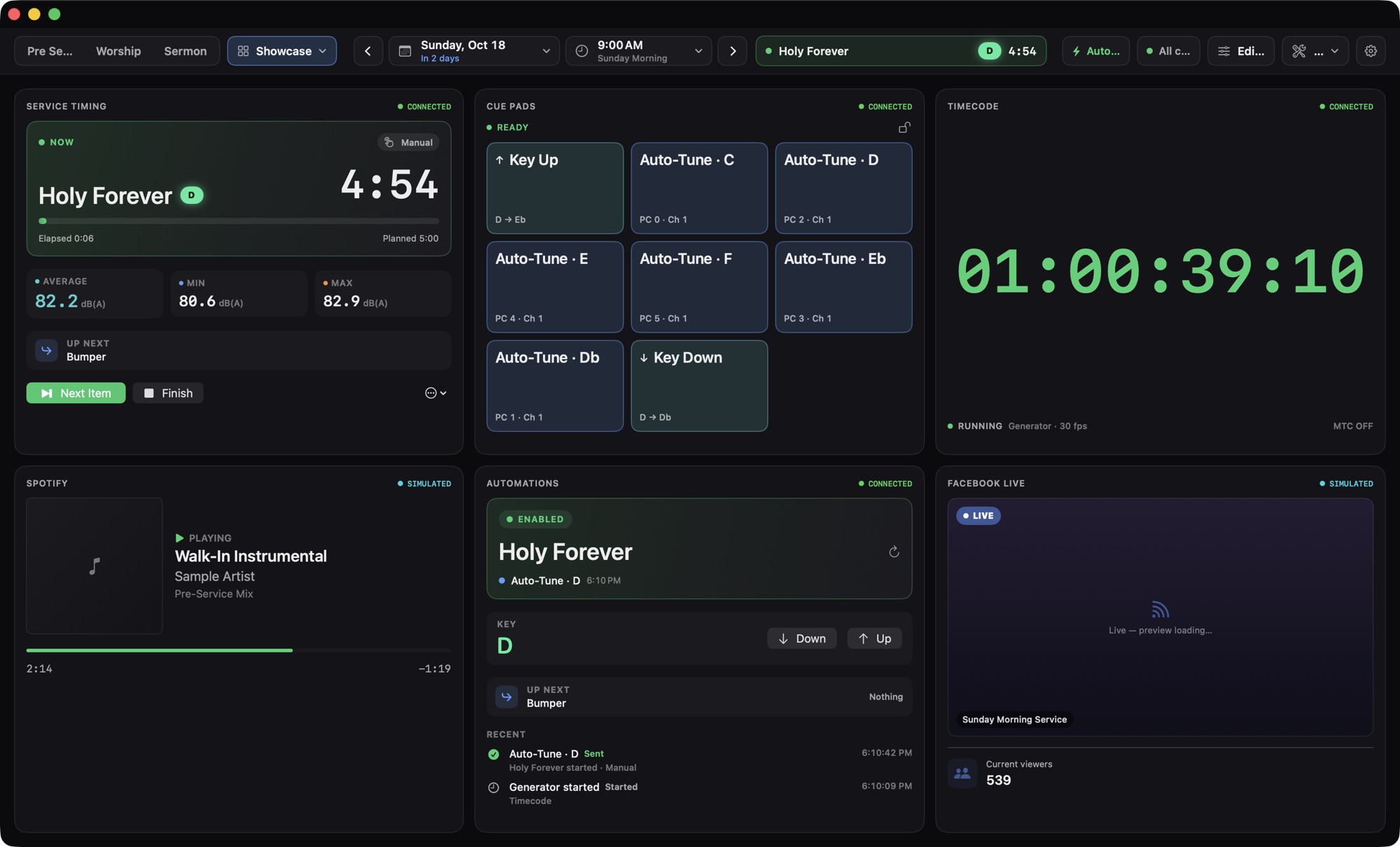The width and height of the screenshot is (1400, 847).
Task: Toggle the All c... status filter
Action: pyautogui.click(x=1168, y=51)
